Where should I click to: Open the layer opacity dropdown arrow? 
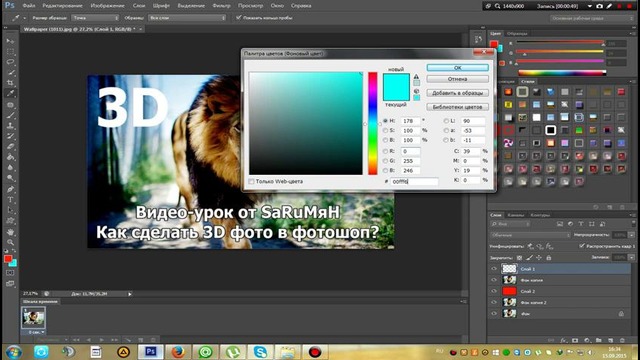[631, 235]
